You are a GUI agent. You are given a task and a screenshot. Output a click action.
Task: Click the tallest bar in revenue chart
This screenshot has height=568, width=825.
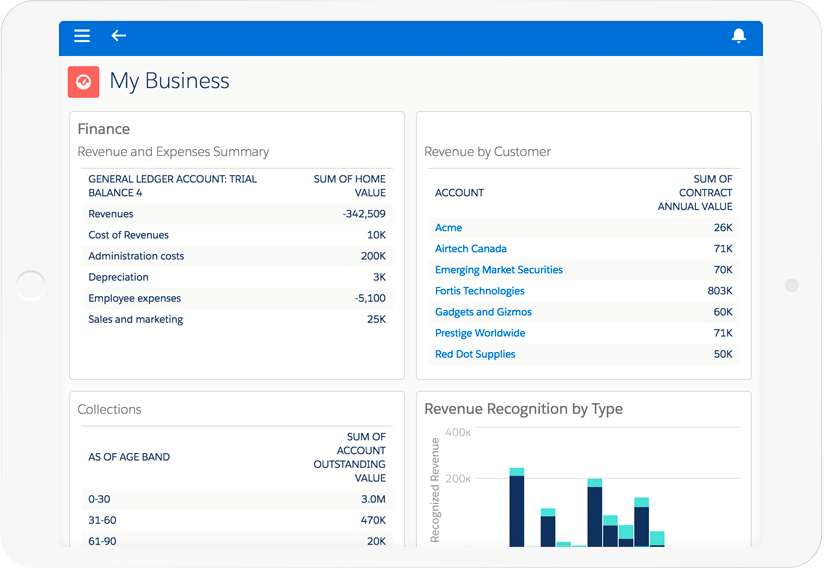(517, 510)
